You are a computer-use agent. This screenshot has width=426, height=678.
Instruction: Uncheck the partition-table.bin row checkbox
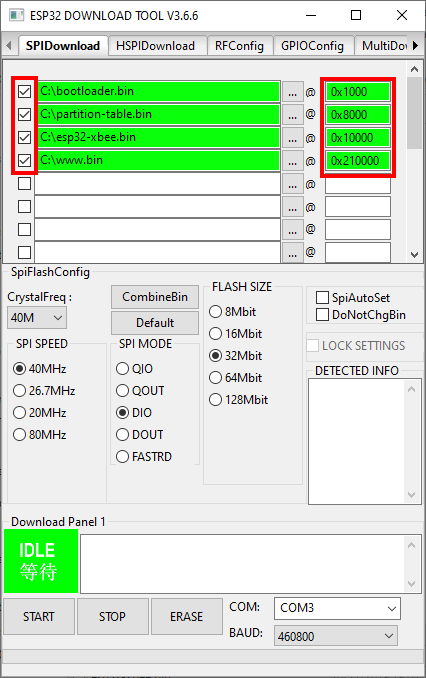[25, 115]
